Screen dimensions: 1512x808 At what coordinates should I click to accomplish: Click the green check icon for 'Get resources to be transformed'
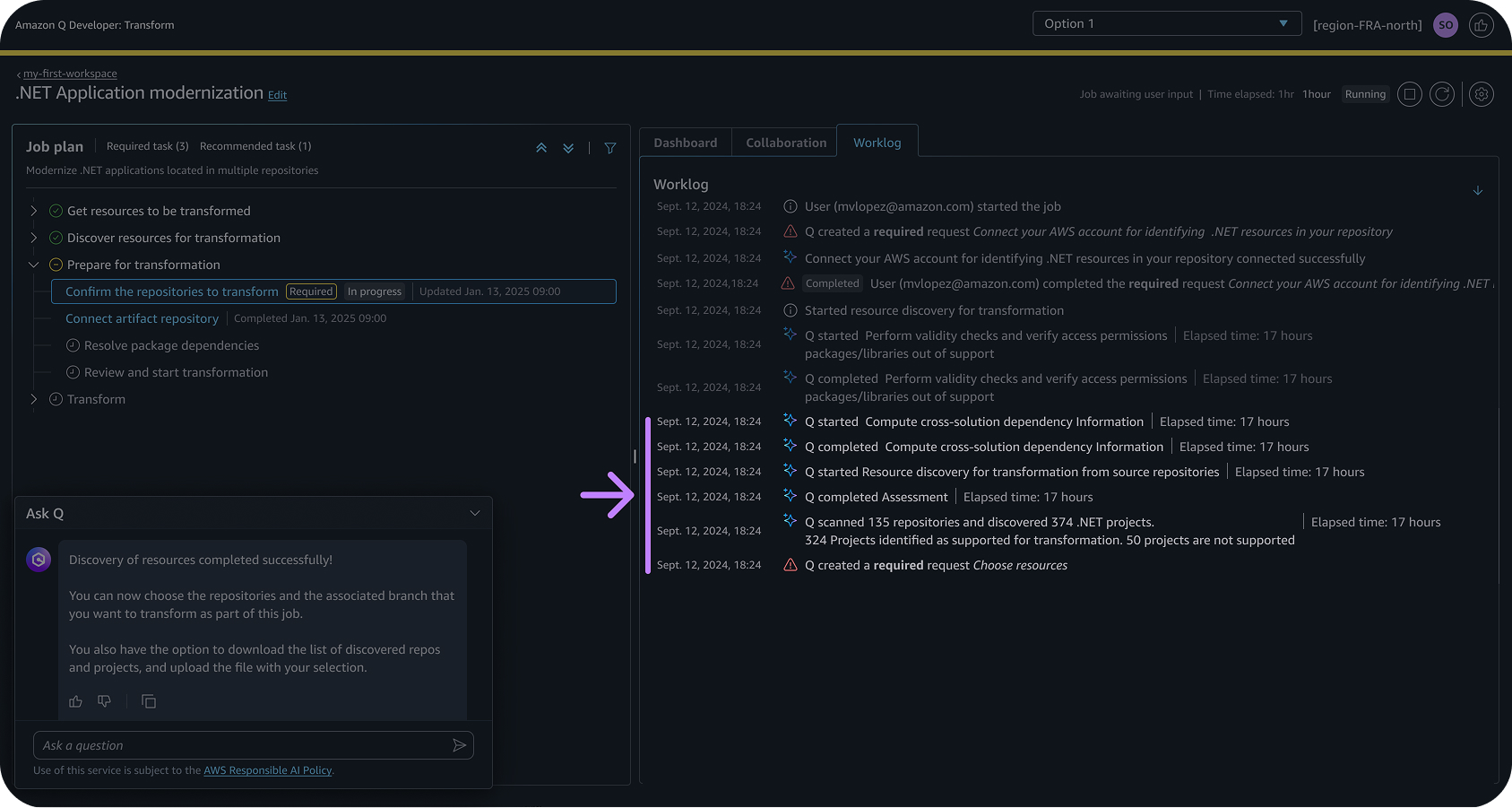(56, 211)
